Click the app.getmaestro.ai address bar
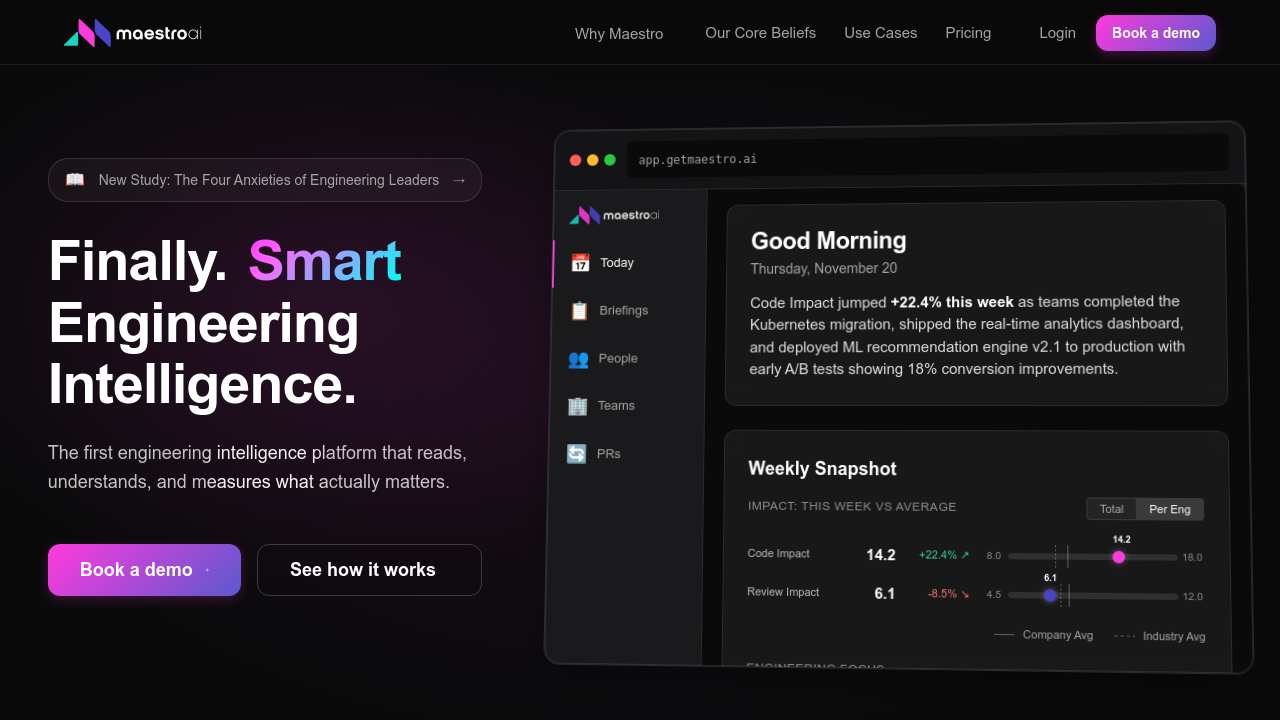 (x=927, y=158)
